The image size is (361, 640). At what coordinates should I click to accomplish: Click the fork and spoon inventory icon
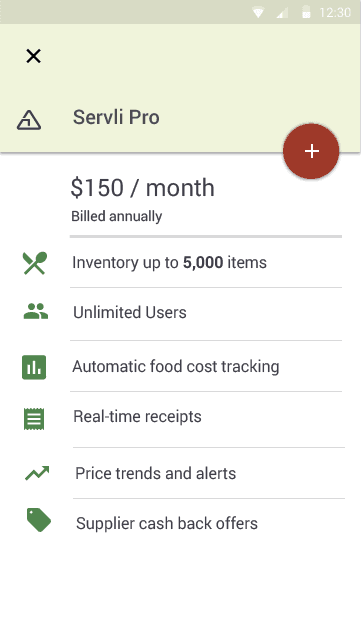(35, 263)
